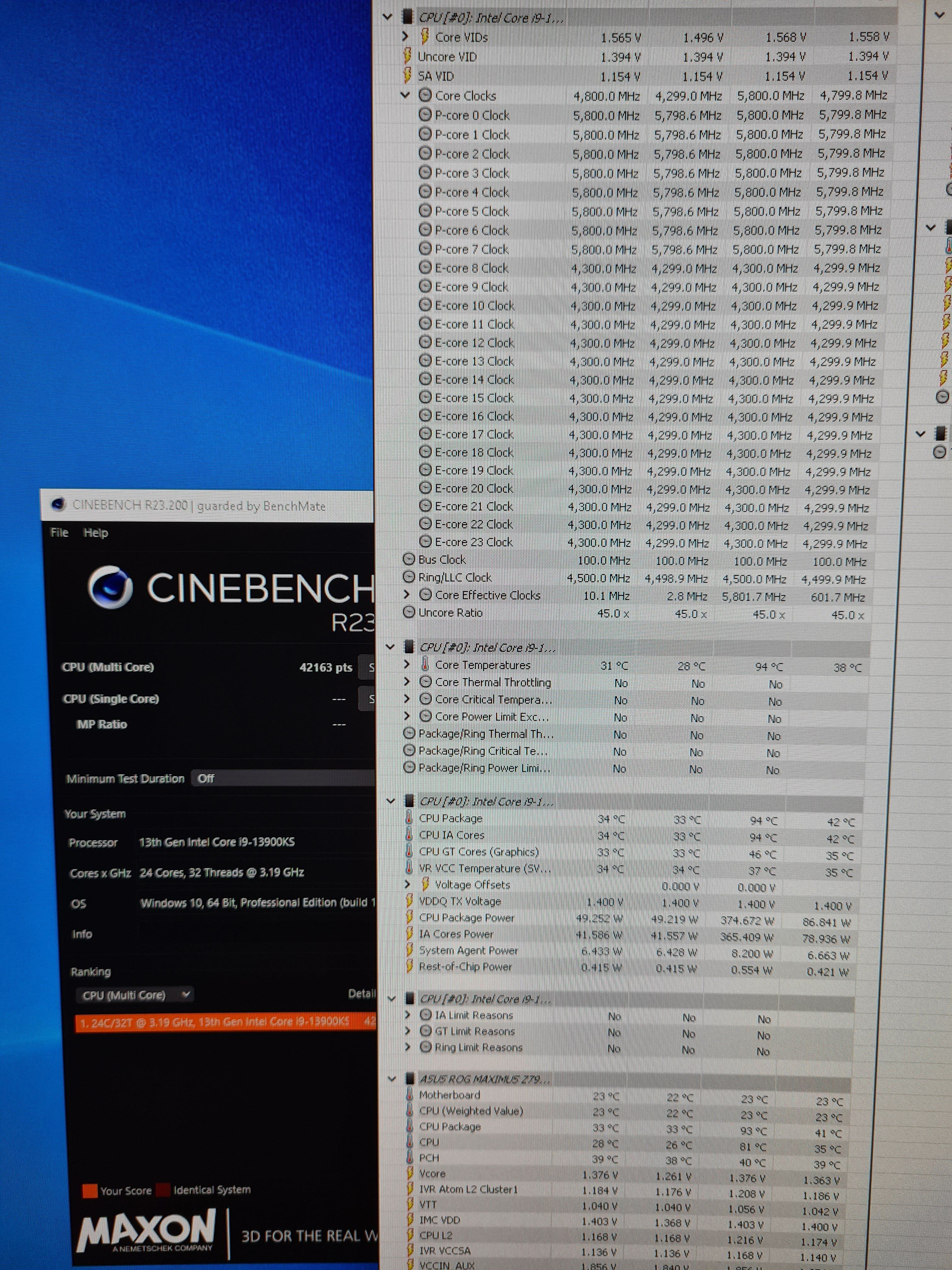Viewport: 952px width, 1270px height.
Task: Click the Uncore Ratio icon
Action: point(409,612)
